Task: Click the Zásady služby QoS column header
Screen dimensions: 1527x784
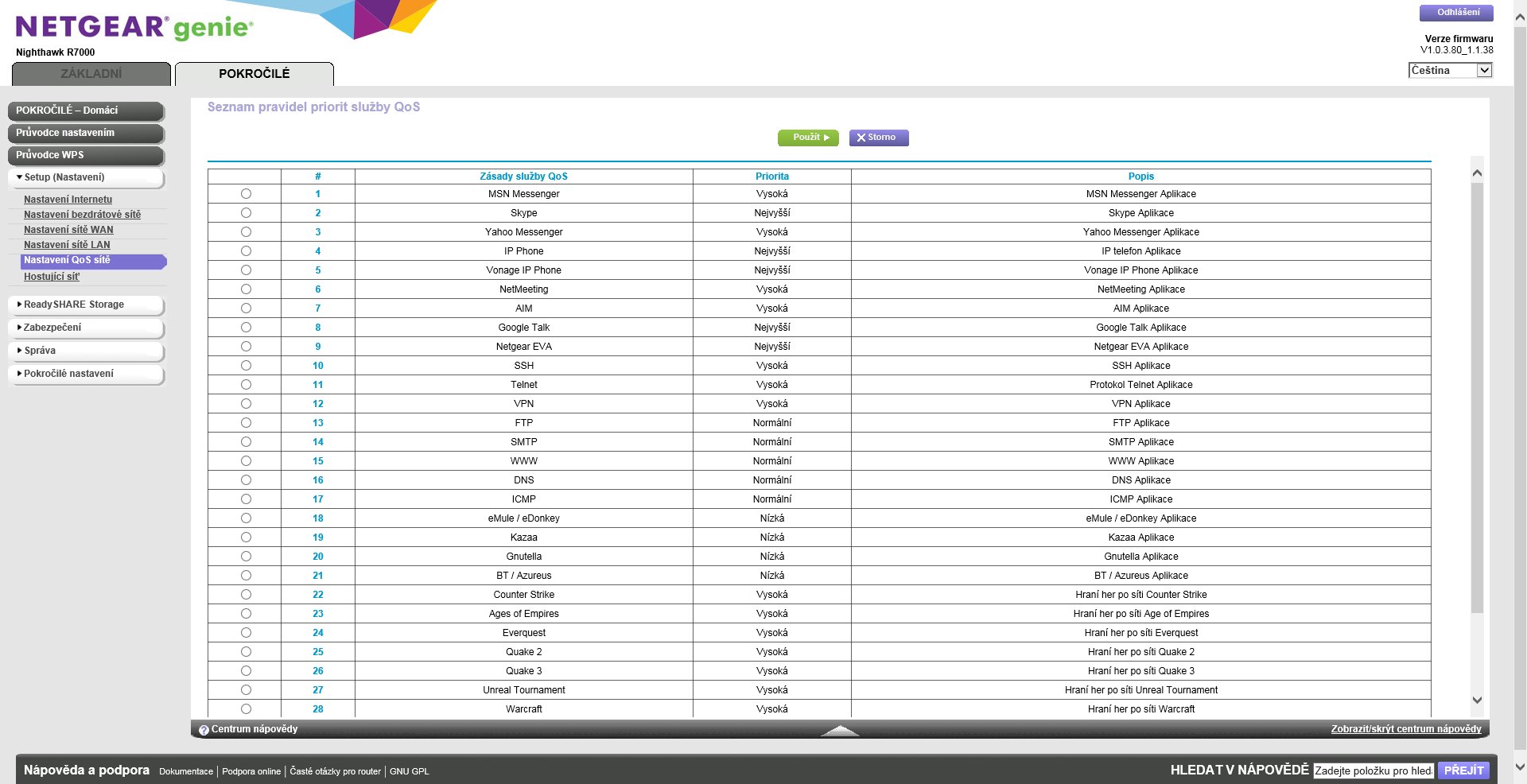Action: coord(523,177)
